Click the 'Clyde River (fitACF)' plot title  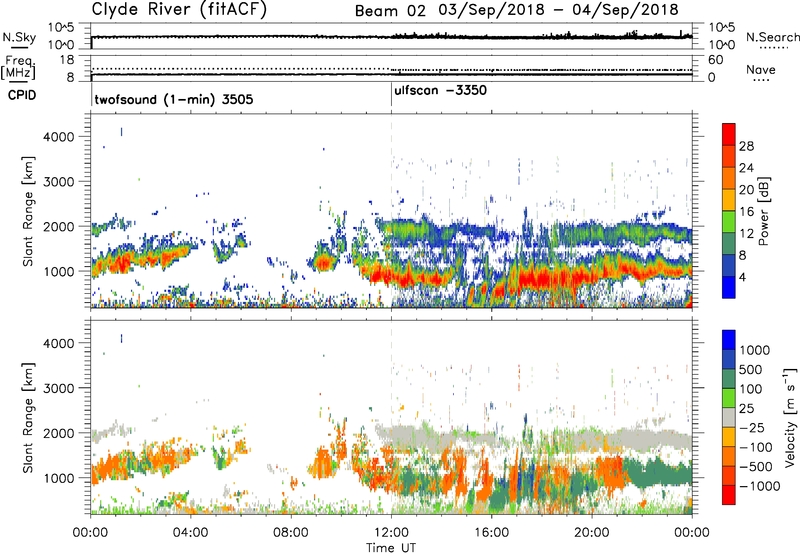tap(179, 9)
